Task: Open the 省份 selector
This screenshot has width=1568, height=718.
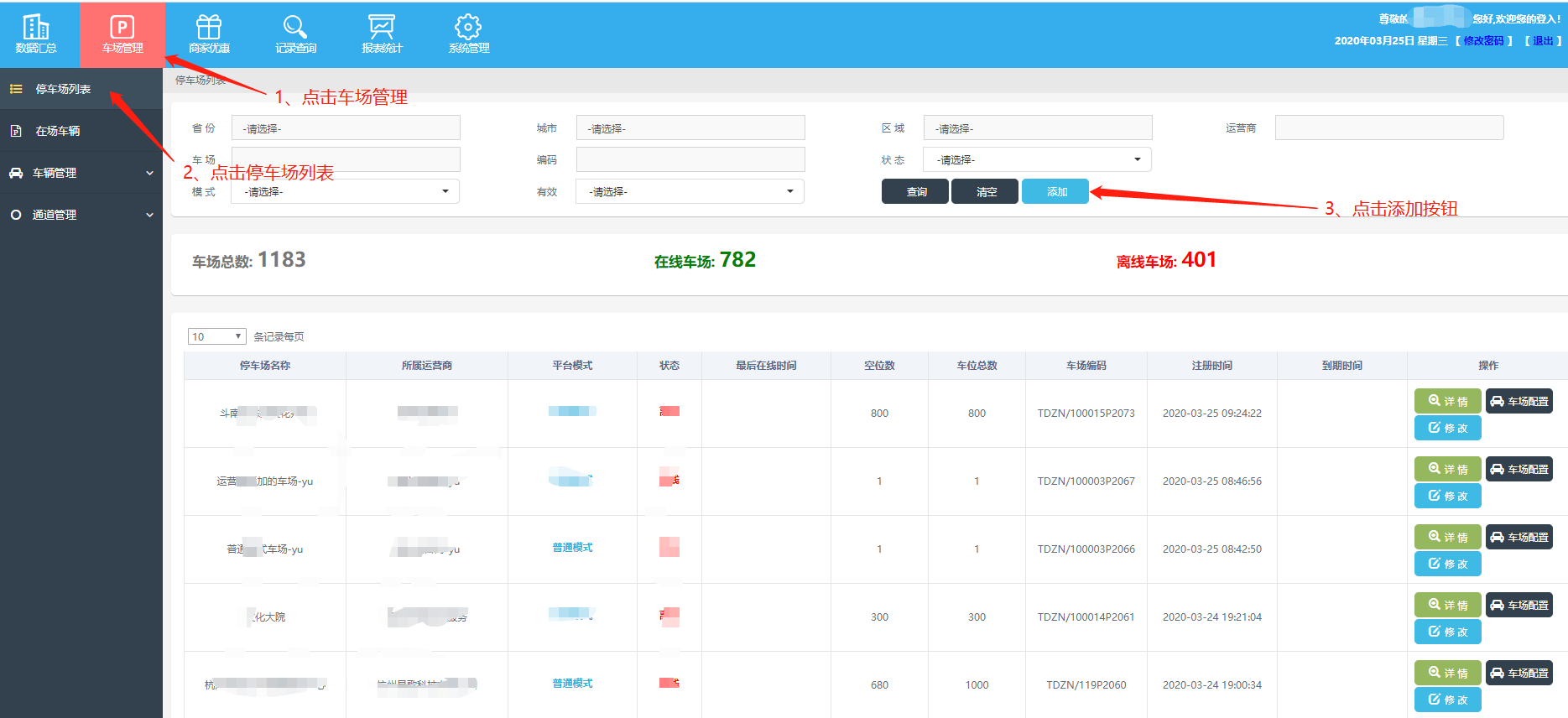Action: (x=346, y=127)
